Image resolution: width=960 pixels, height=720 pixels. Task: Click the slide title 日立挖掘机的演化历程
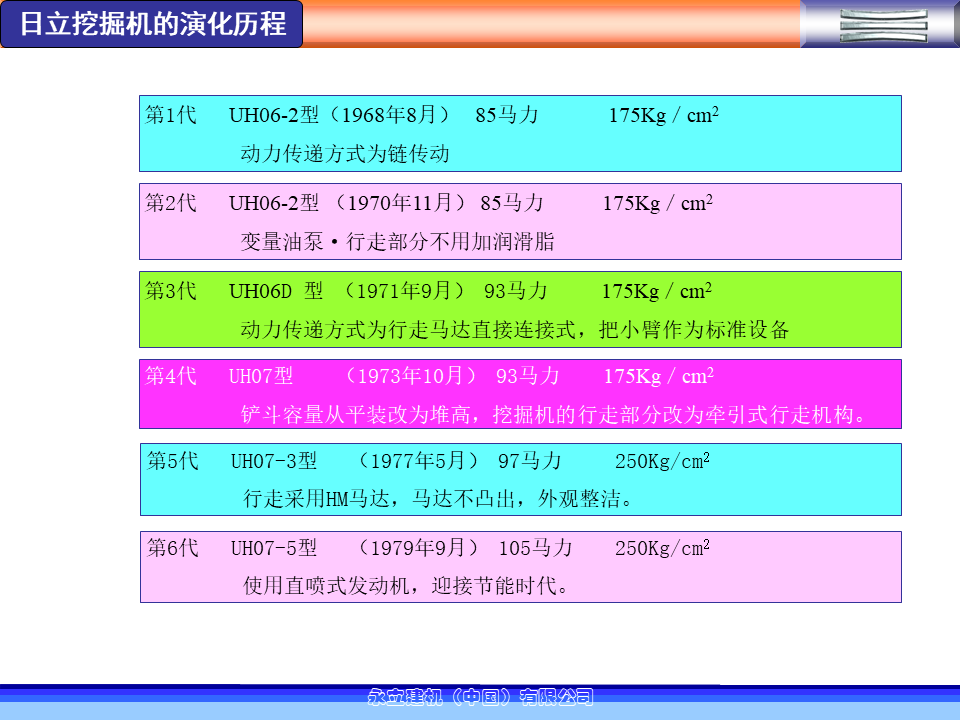coord(153,24)
